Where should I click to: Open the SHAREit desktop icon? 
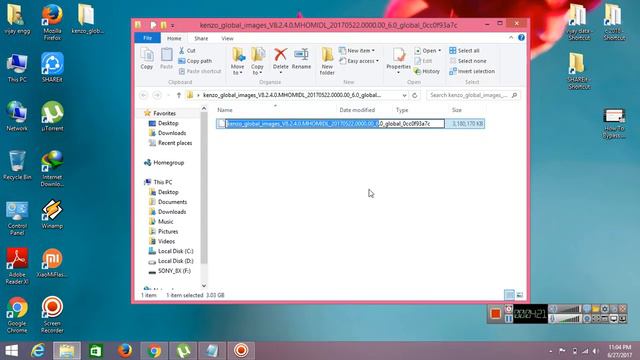[52, 67]
